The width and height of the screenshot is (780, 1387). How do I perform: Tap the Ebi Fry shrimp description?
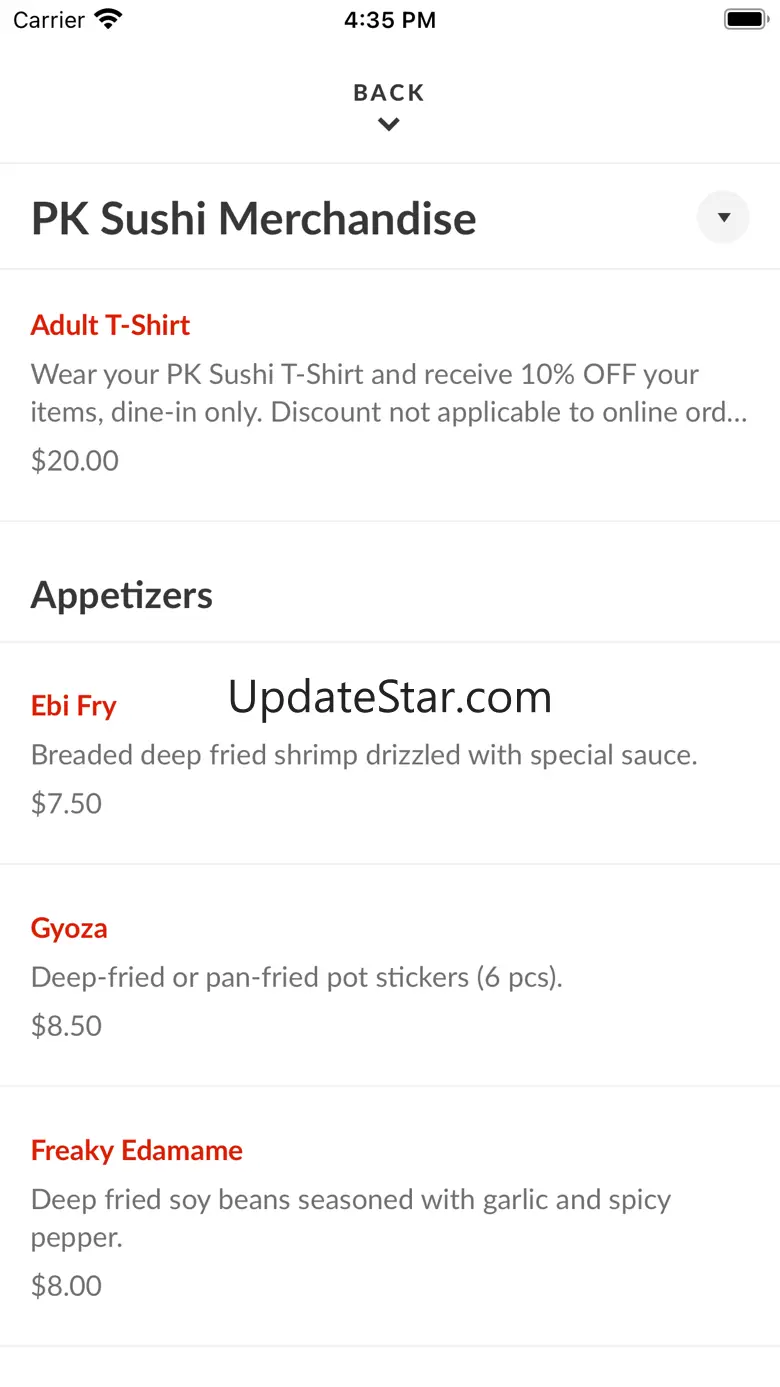point(364,755)
